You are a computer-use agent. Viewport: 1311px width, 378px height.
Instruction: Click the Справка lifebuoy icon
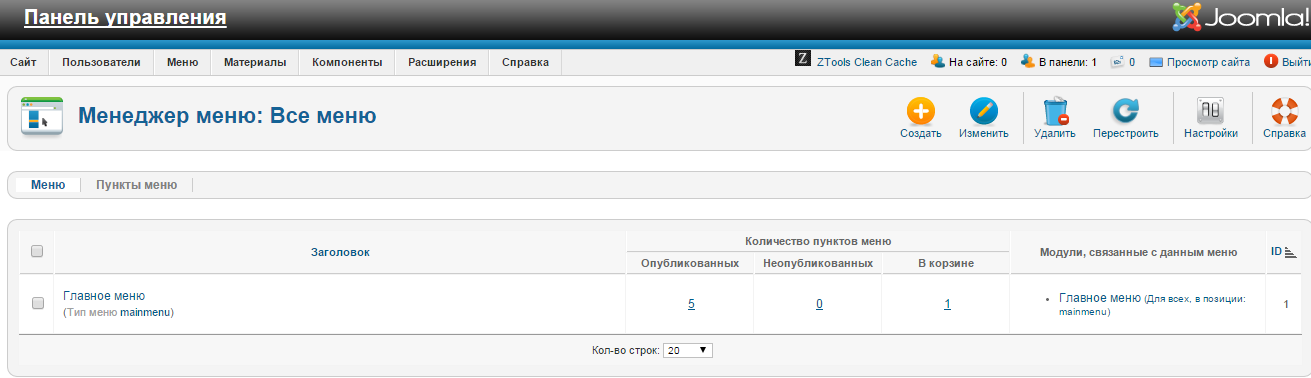pyautogui.click(x=1284, y=111)
